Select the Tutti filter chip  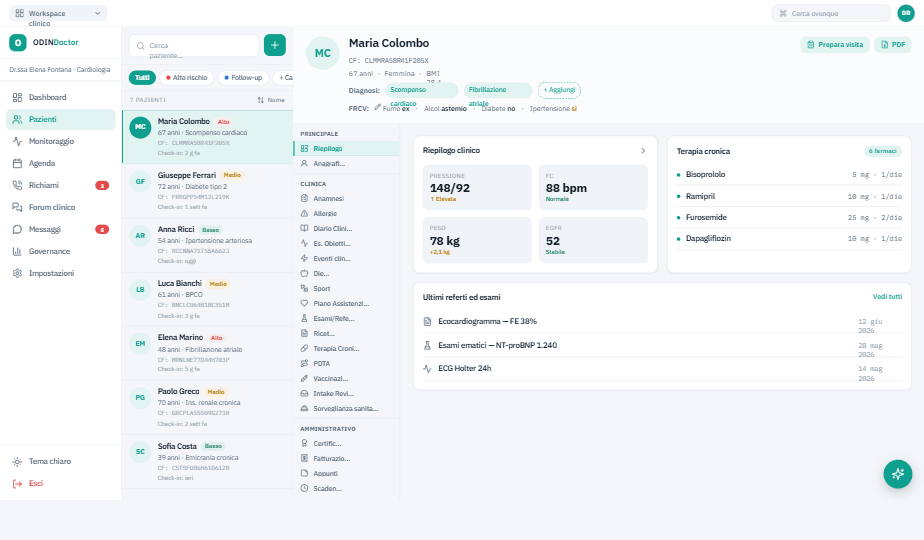tap(142, 78)
